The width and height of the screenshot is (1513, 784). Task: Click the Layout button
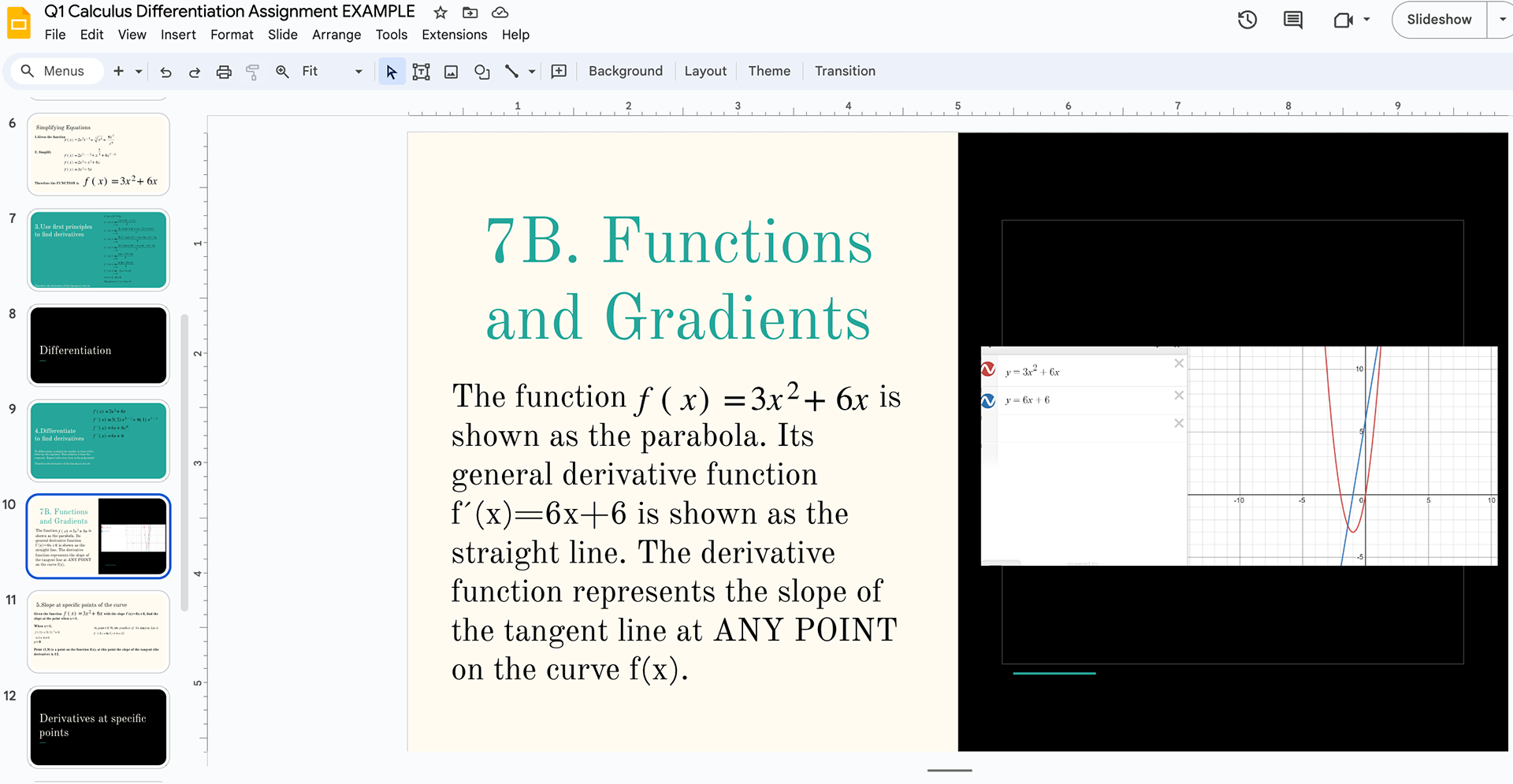[705, 71]
